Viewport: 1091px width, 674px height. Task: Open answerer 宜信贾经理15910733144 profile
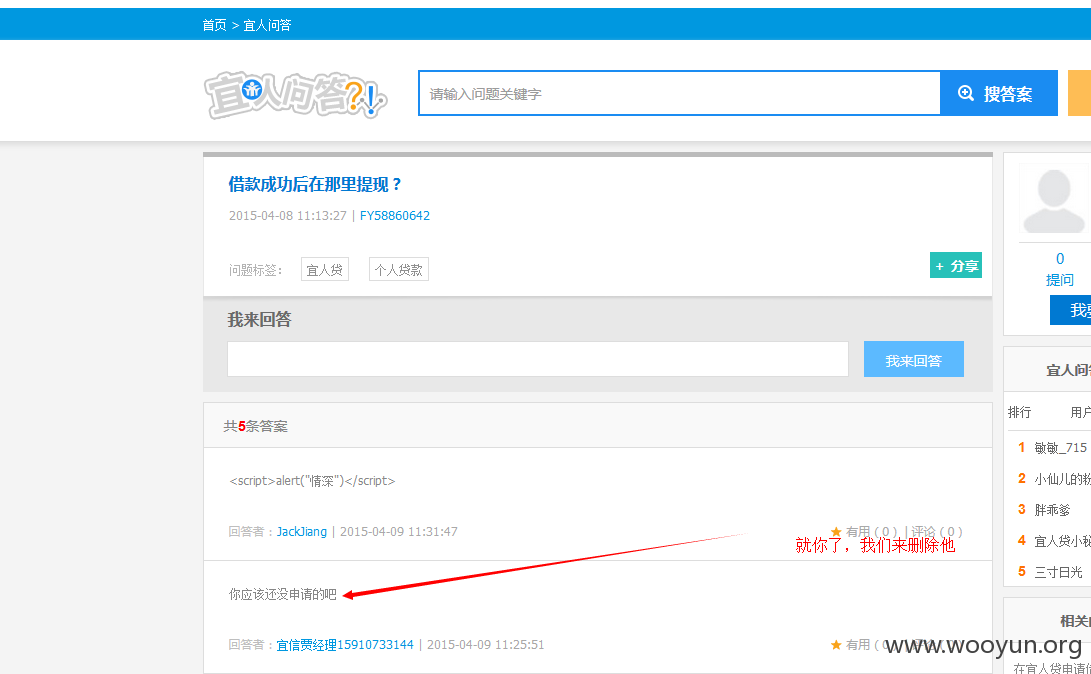tap(345, 645)
